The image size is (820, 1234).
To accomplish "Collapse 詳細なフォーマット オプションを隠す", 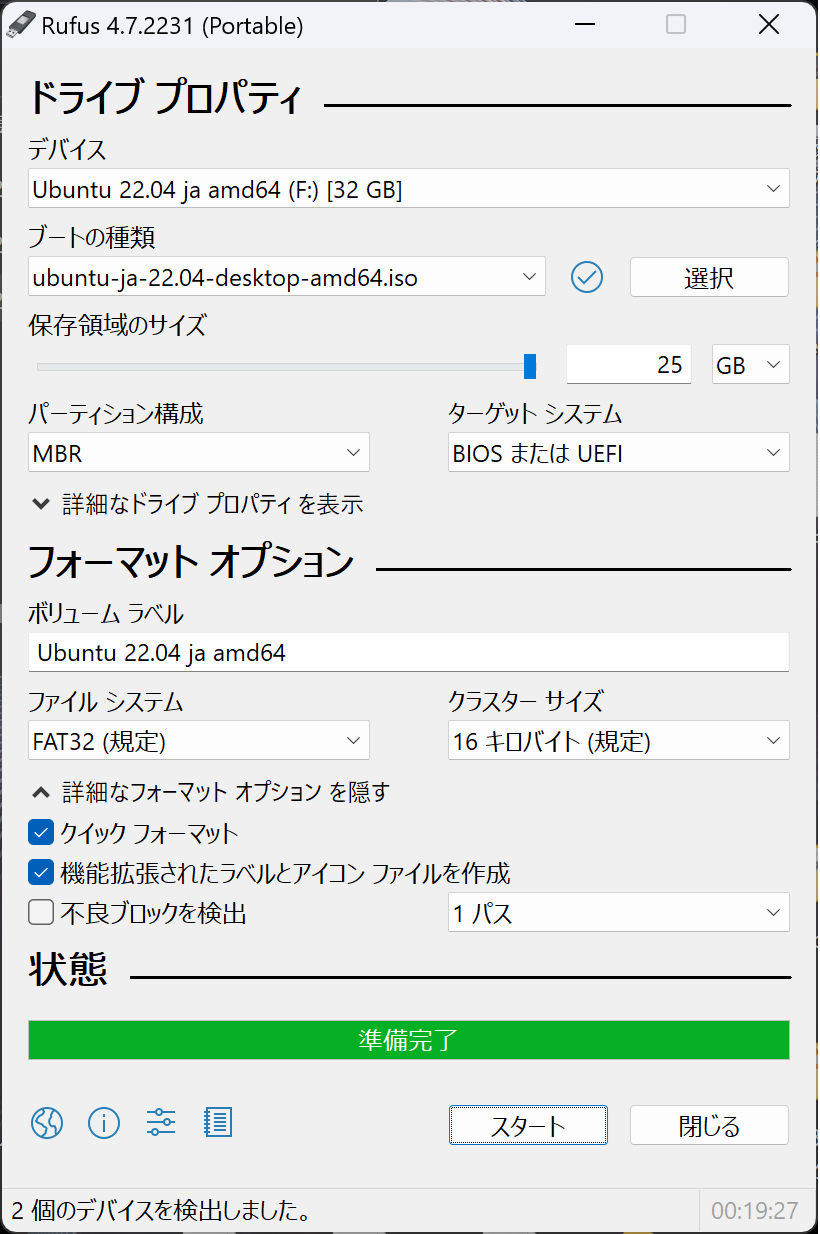I will [x=210, y=792].
